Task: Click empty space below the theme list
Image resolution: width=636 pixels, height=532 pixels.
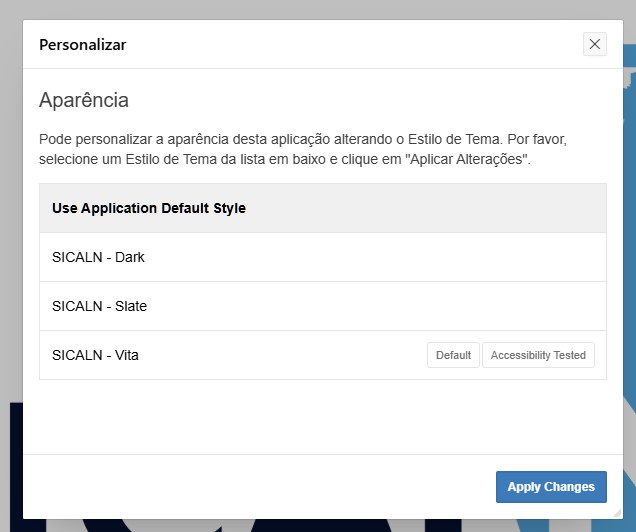Action: pos(322,415)
